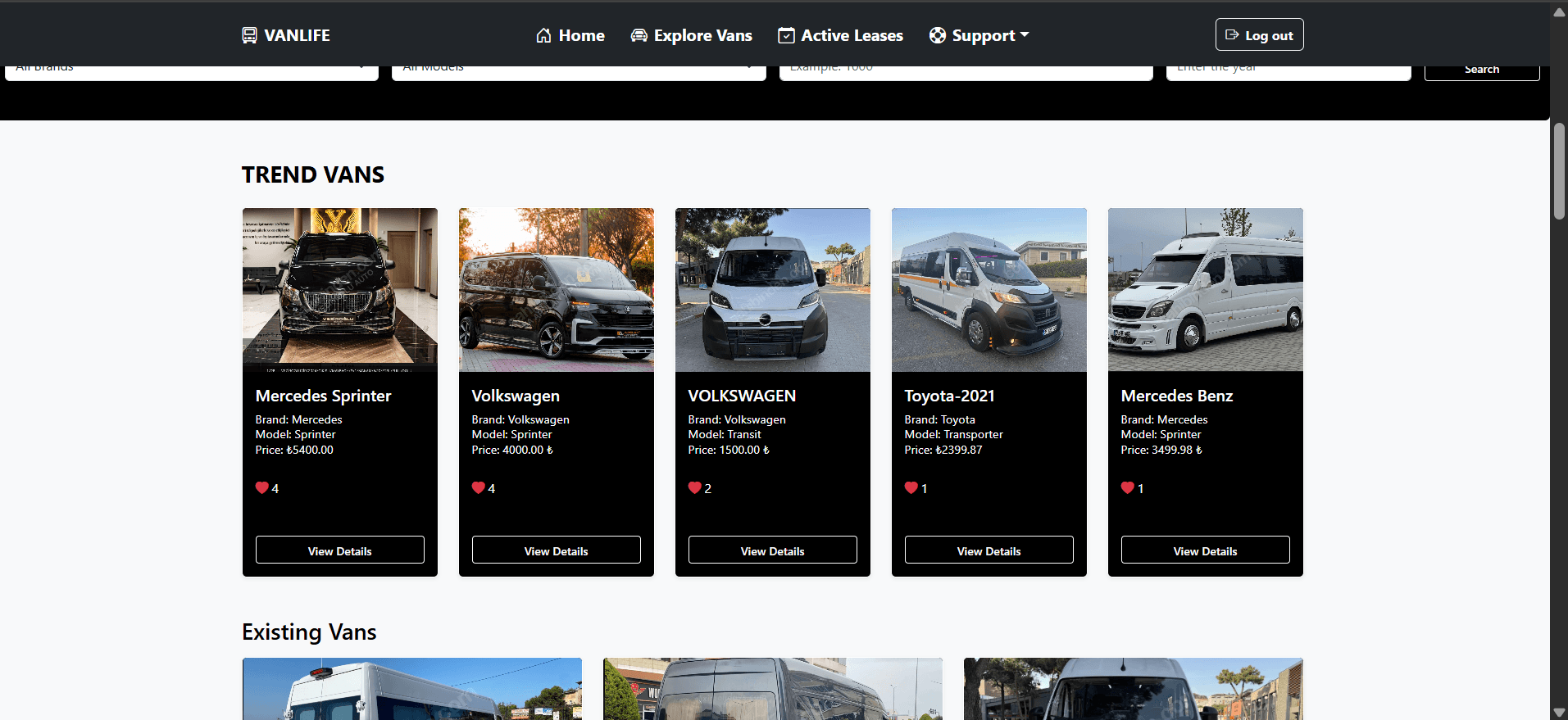Click second Existing Vans card image

(773, 689)
